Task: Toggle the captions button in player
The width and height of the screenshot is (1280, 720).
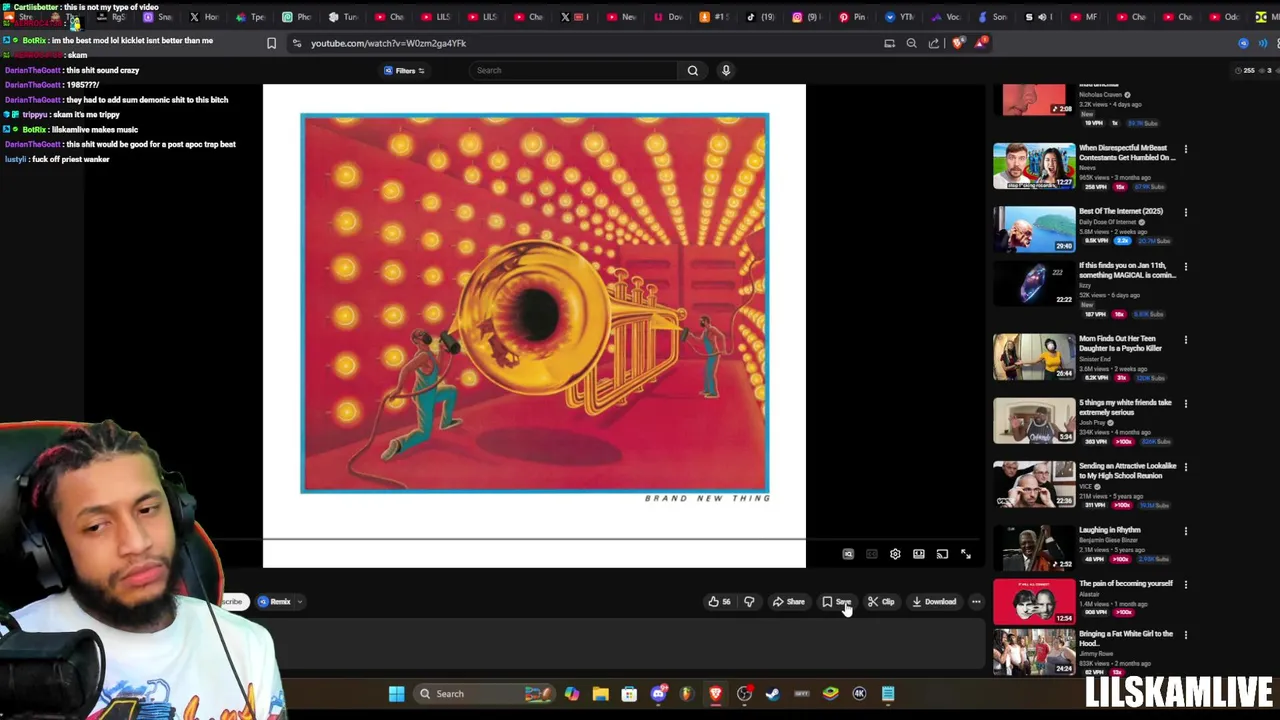Action: pos(871,554)
